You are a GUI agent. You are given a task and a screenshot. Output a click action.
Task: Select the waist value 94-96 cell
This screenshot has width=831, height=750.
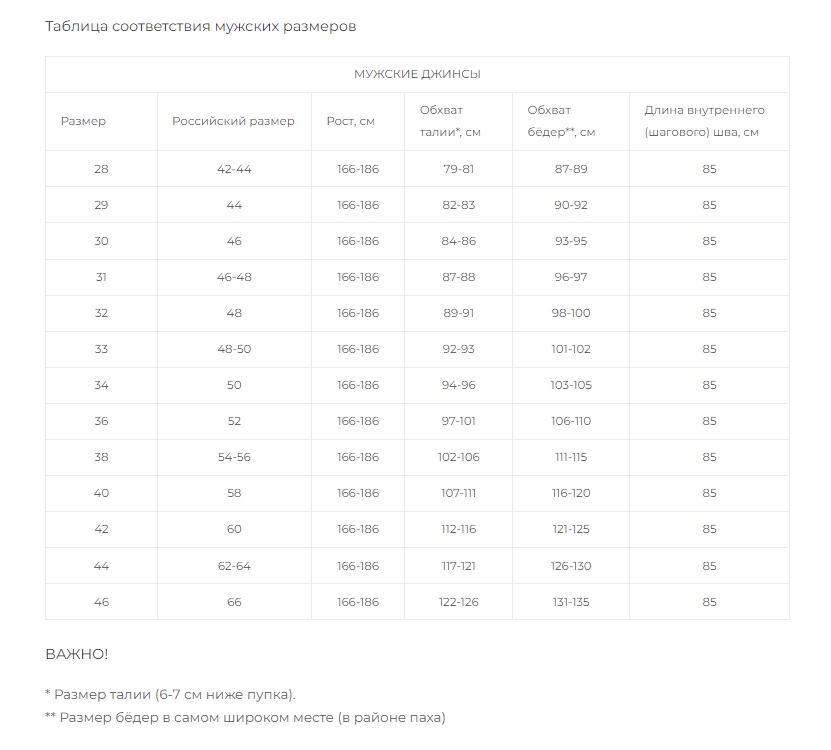point(458,385)
